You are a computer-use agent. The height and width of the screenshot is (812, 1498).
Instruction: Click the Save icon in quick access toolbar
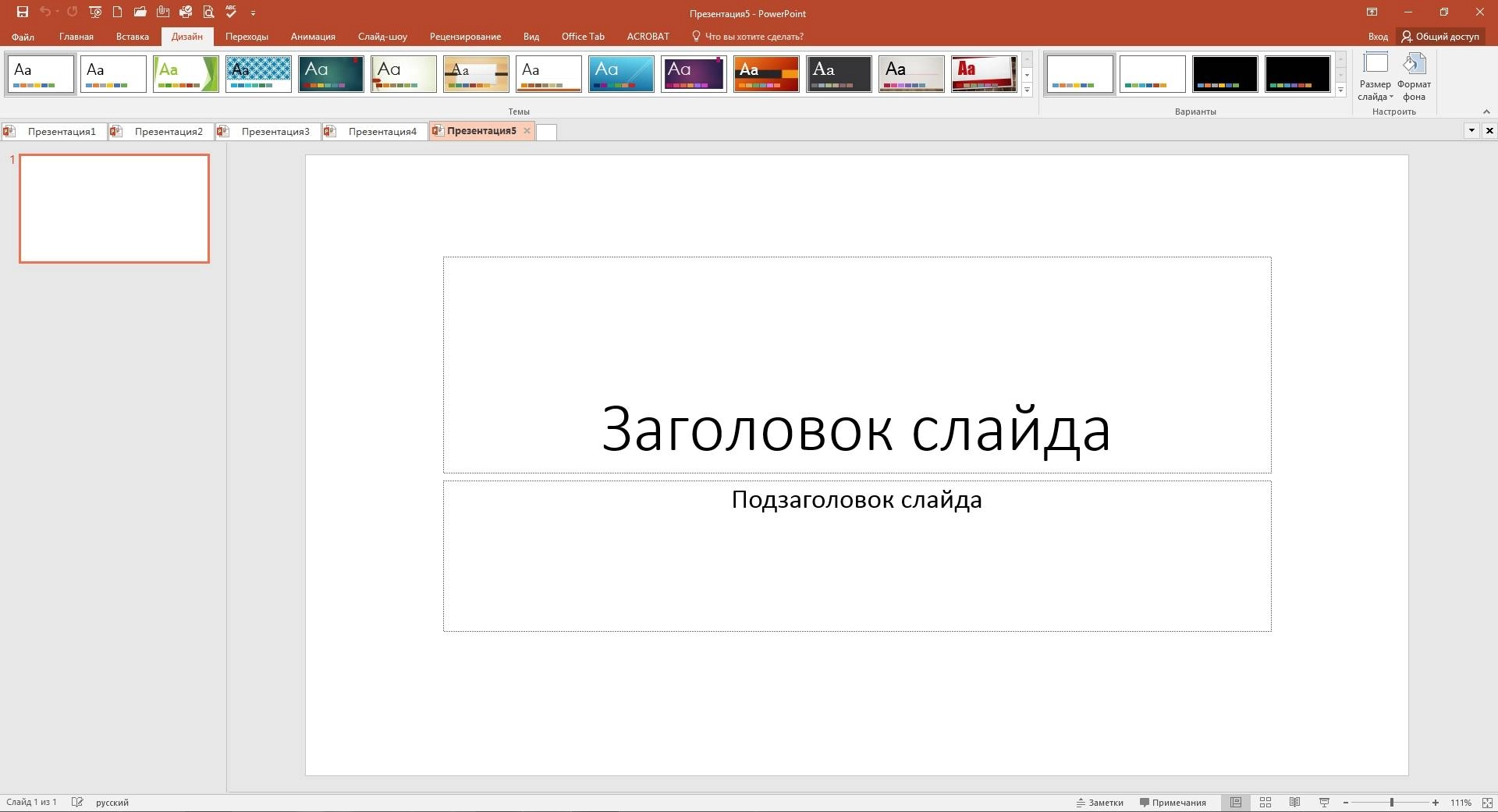coord(23,12)
